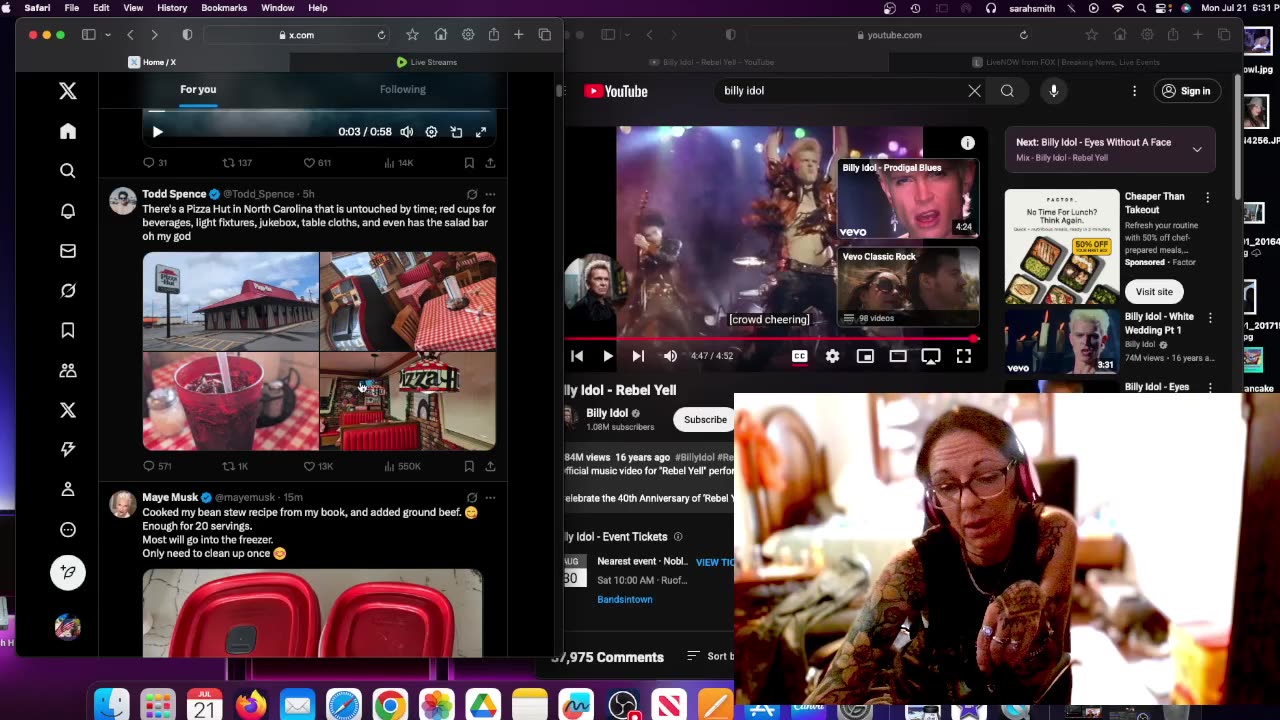The height and width of the screenshot is (720, 1280).
Task: Click the Post compose button in X
Action: [68, 572]
